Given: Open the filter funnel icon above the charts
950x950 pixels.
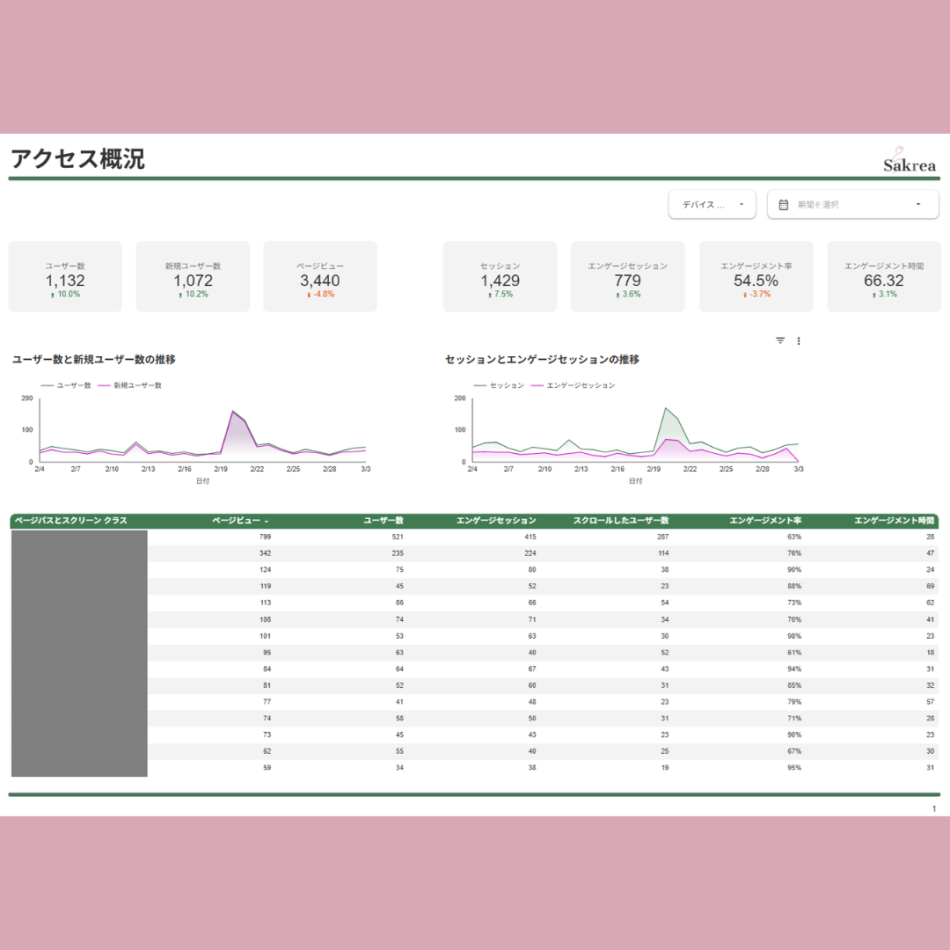Looking at the screenshot, I should pyautogui.click(x=780, y=340).
